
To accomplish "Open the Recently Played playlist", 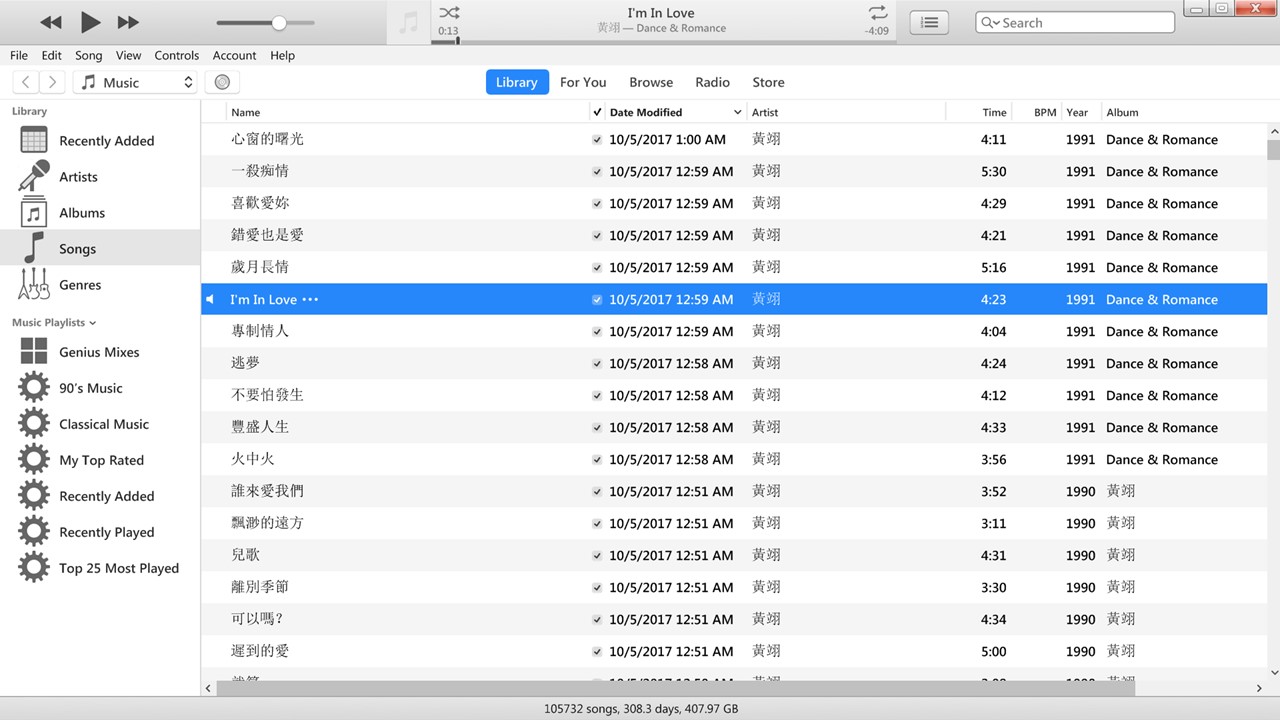I will pyautogui.click(x=100, y=532).
